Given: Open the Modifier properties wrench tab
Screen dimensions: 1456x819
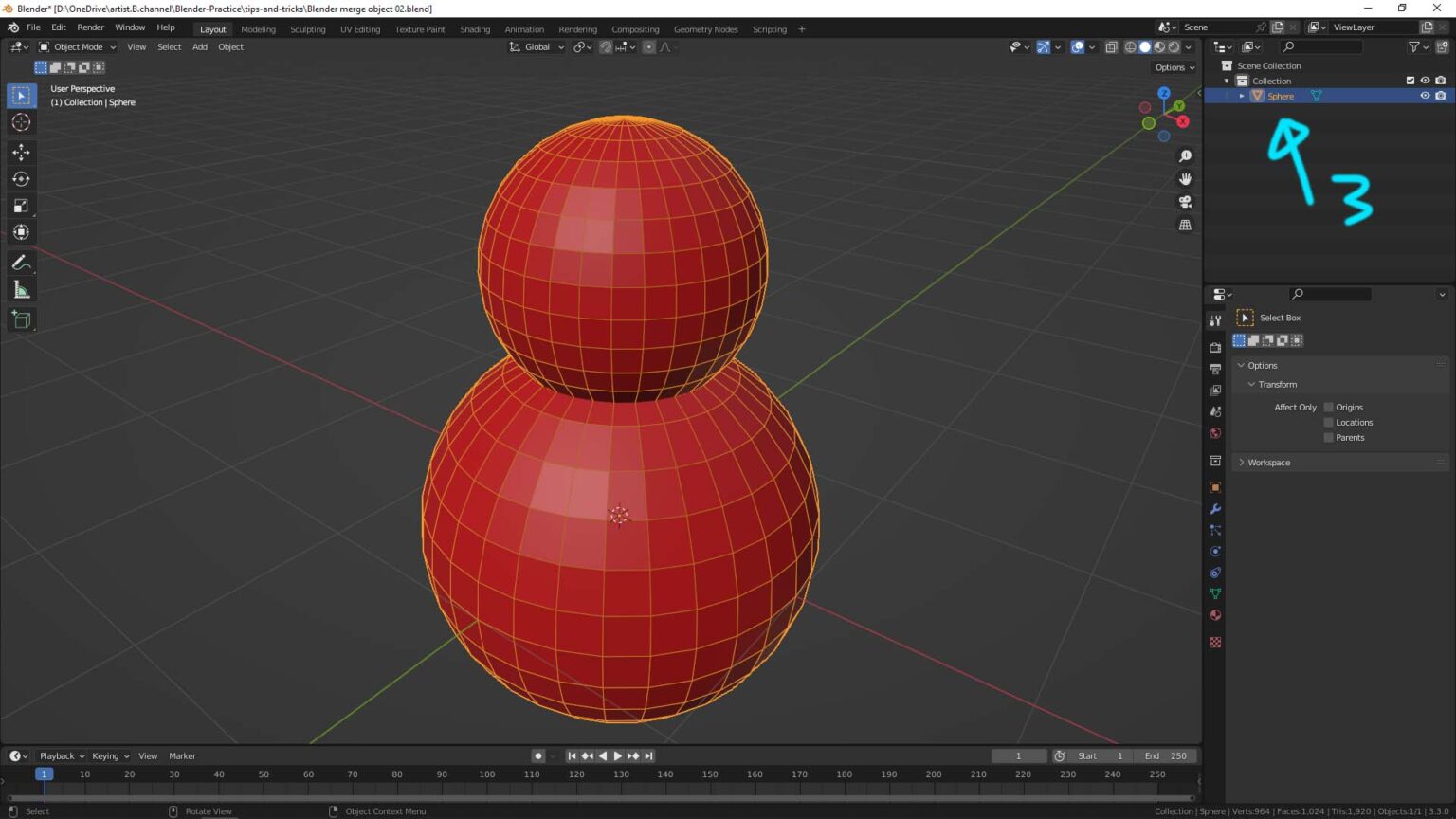Looking at the screenshot, I should 1215,509.
